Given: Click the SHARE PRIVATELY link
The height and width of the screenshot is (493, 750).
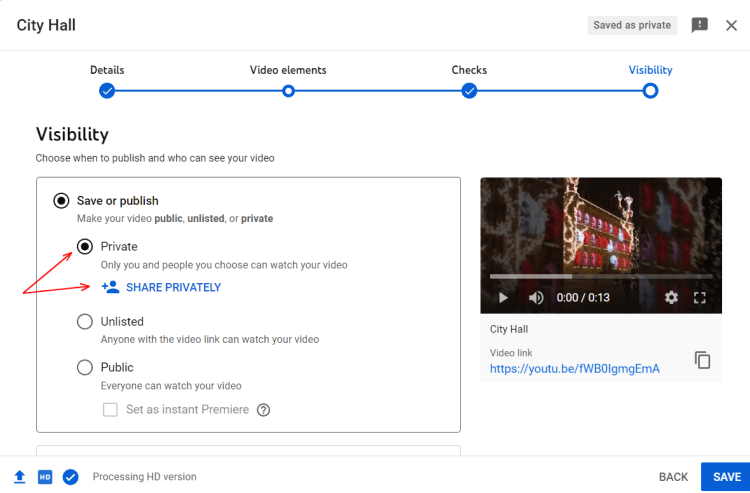Looking at the screenshot, I should pos(173,287).
